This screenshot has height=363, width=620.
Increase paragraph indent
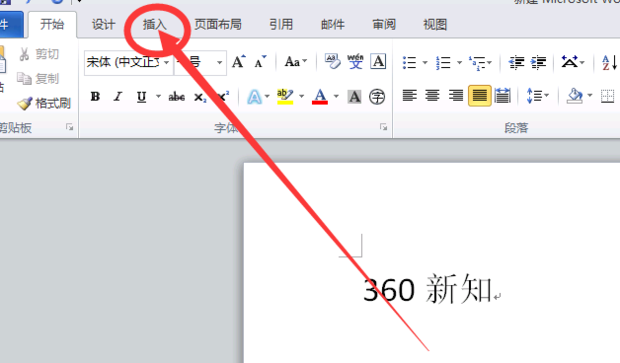[x=538, y=62]
